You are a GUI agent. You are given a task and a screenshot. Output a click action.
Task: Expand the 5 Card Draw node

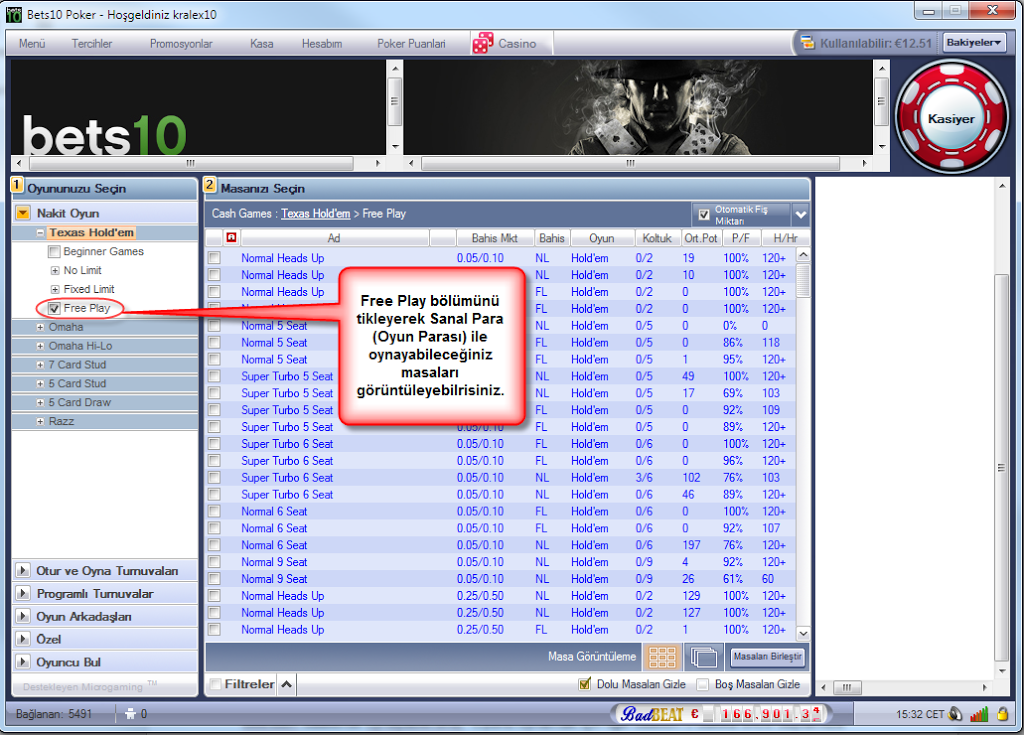tap(40, 403)
